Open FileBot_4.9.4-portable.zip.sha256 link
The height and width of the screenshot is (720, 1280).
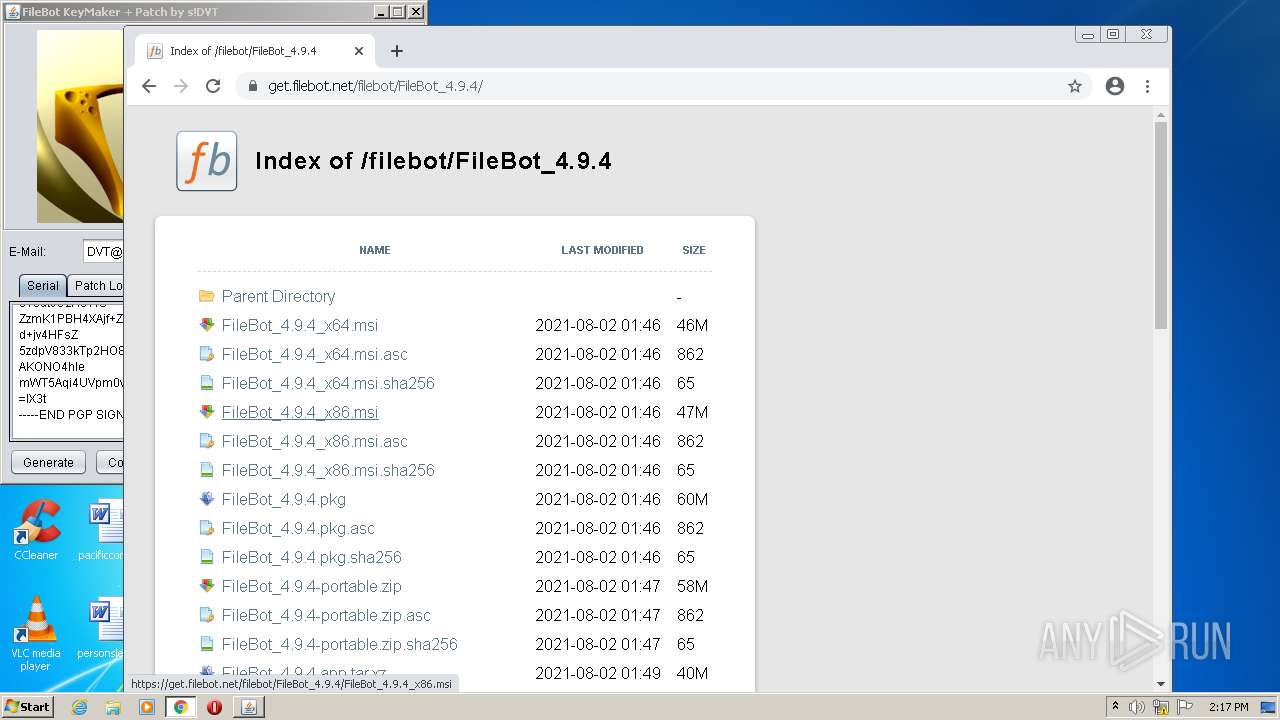pos(340,644)
